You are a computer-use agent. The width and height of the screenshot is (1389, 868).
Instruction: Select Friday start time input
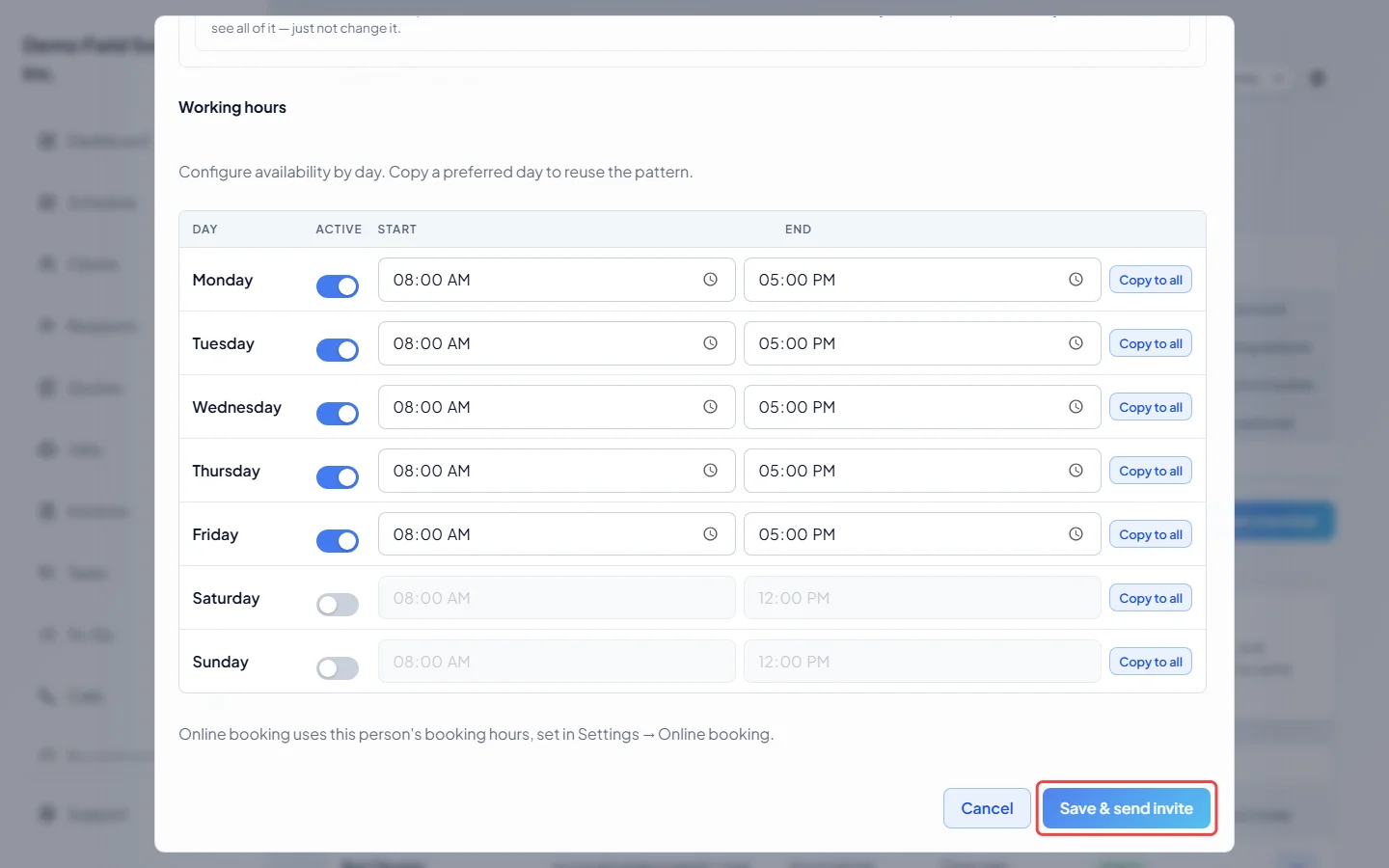[557, 534]
